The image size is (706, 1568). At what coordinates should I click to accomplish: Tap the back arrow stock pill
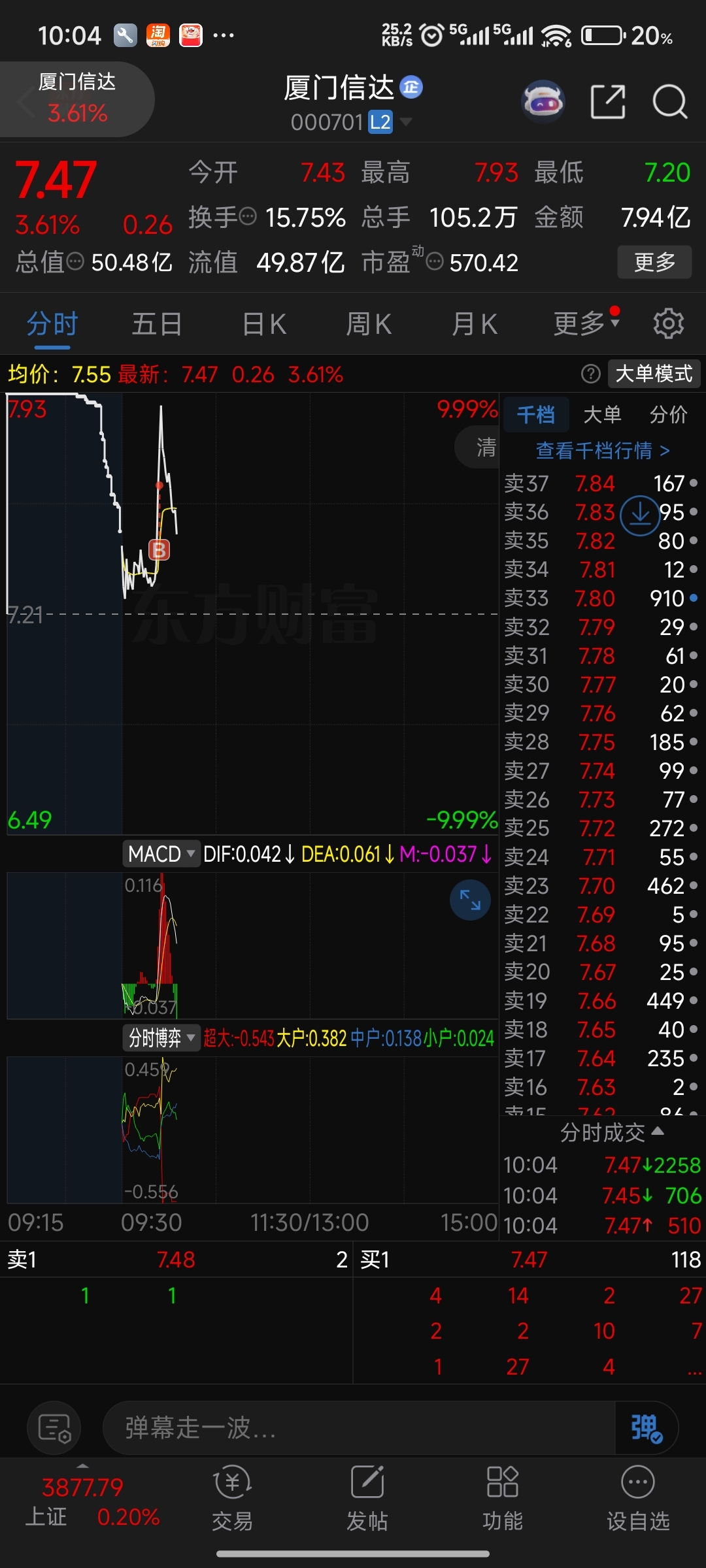coord(76,100)
